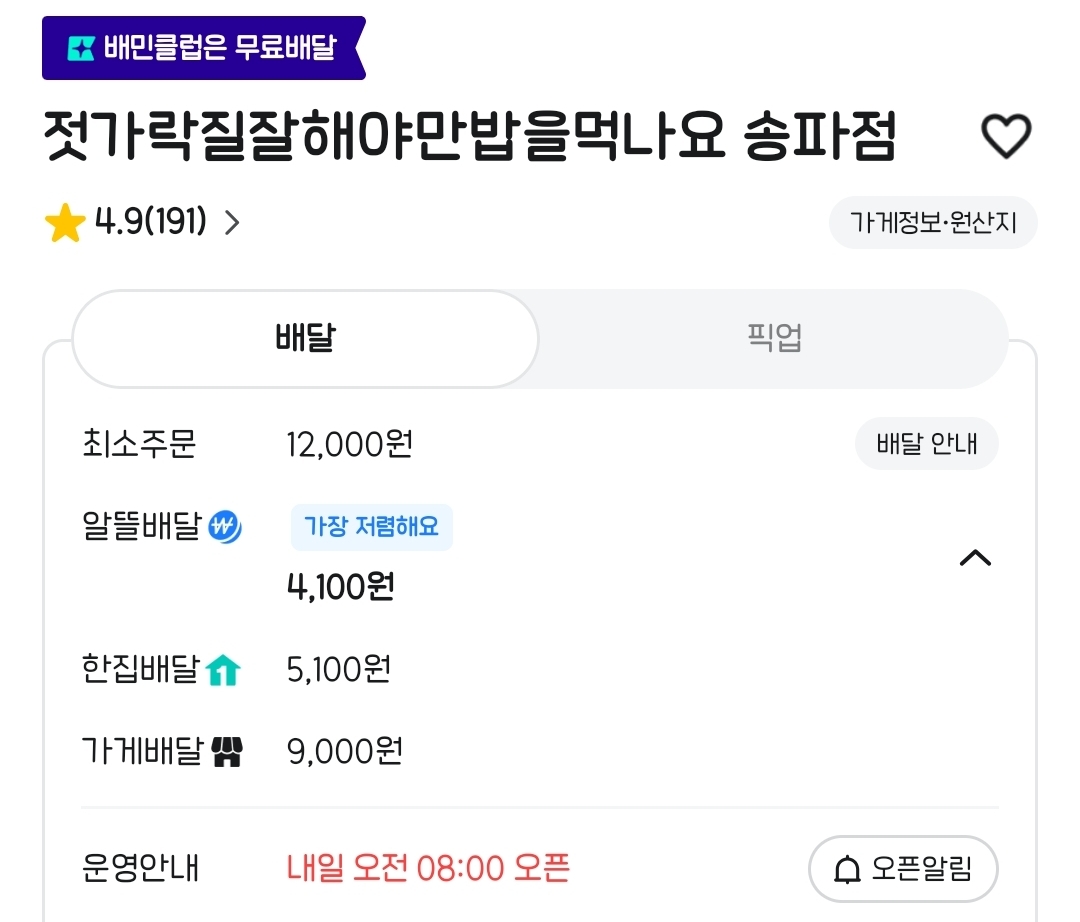Image resolution: width=1080 pixels, height=922 pixels.
Task: Open 가게정보·원산지 details
Action: point(932,222)
